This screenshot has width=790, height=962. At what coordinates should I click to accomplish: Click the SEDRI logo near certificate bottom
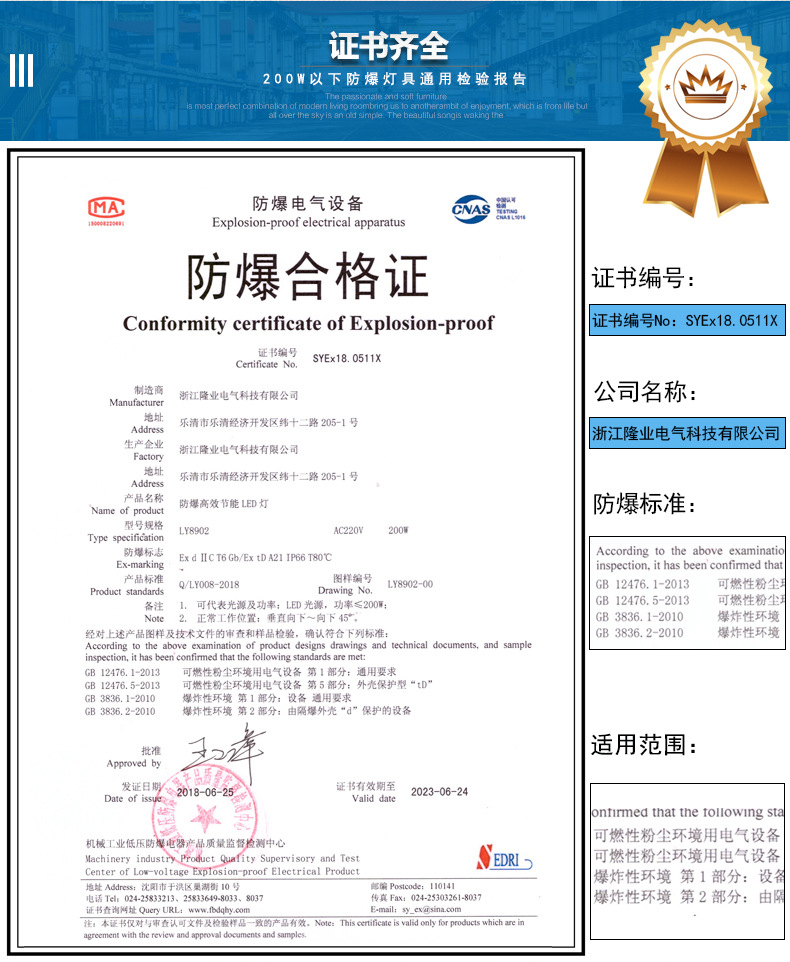pos(504,858)
